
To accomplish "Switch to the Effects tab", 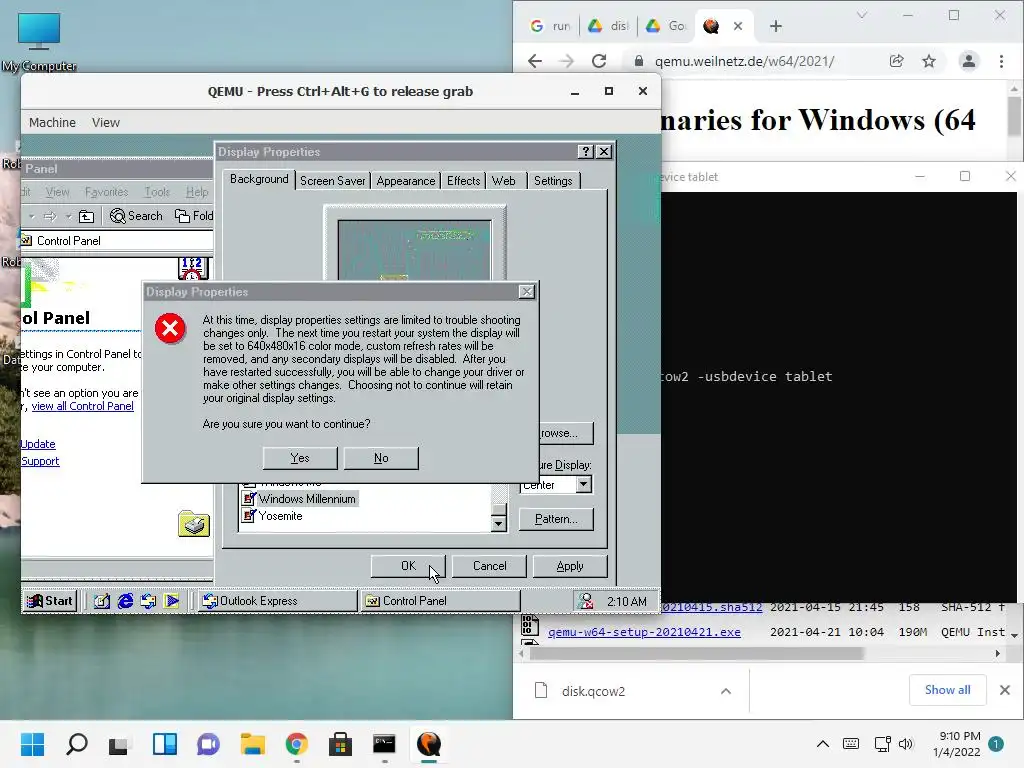I will 464,181.
